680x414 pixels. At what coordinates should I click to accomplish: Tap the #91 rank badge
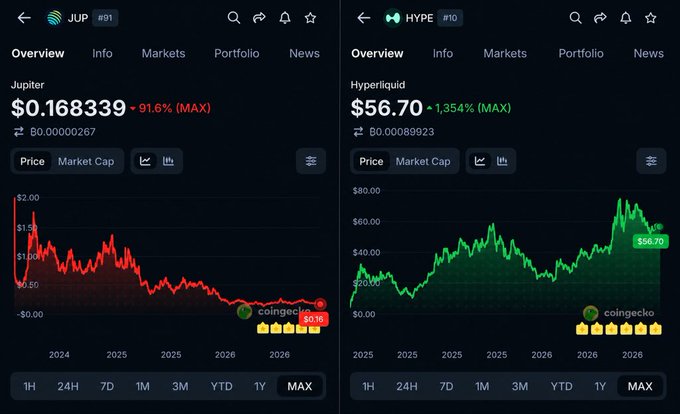[x=105, y=18]
